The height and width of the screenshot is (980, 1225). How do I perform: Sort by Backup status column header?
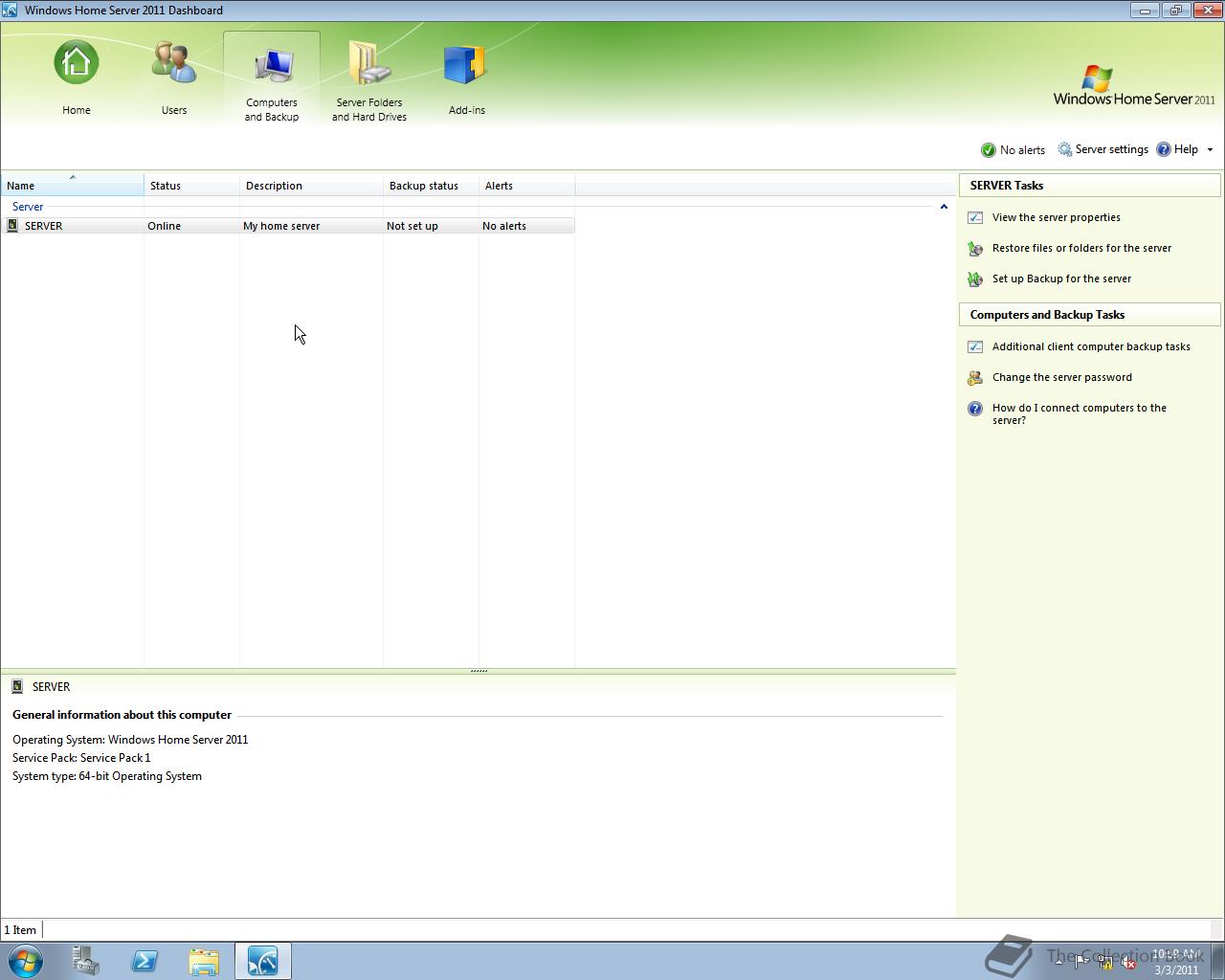click(431, 186)
